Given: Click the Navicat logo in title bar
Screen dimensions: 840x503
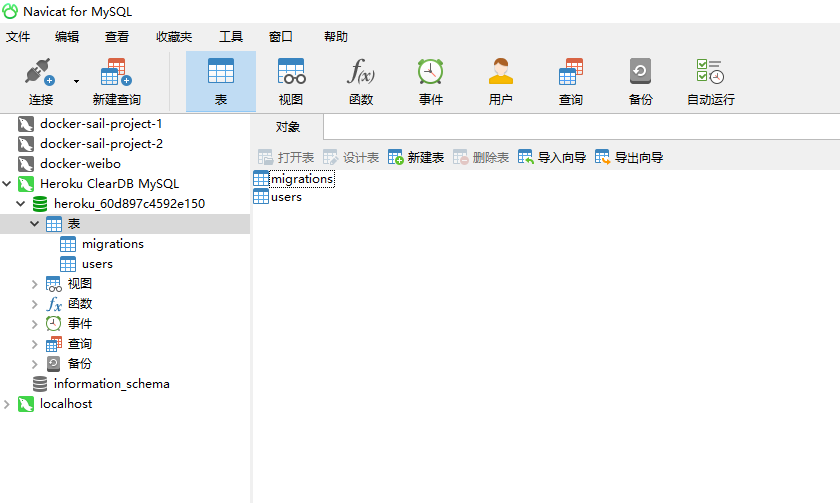Looking at the screenshot, I should 10,11.
